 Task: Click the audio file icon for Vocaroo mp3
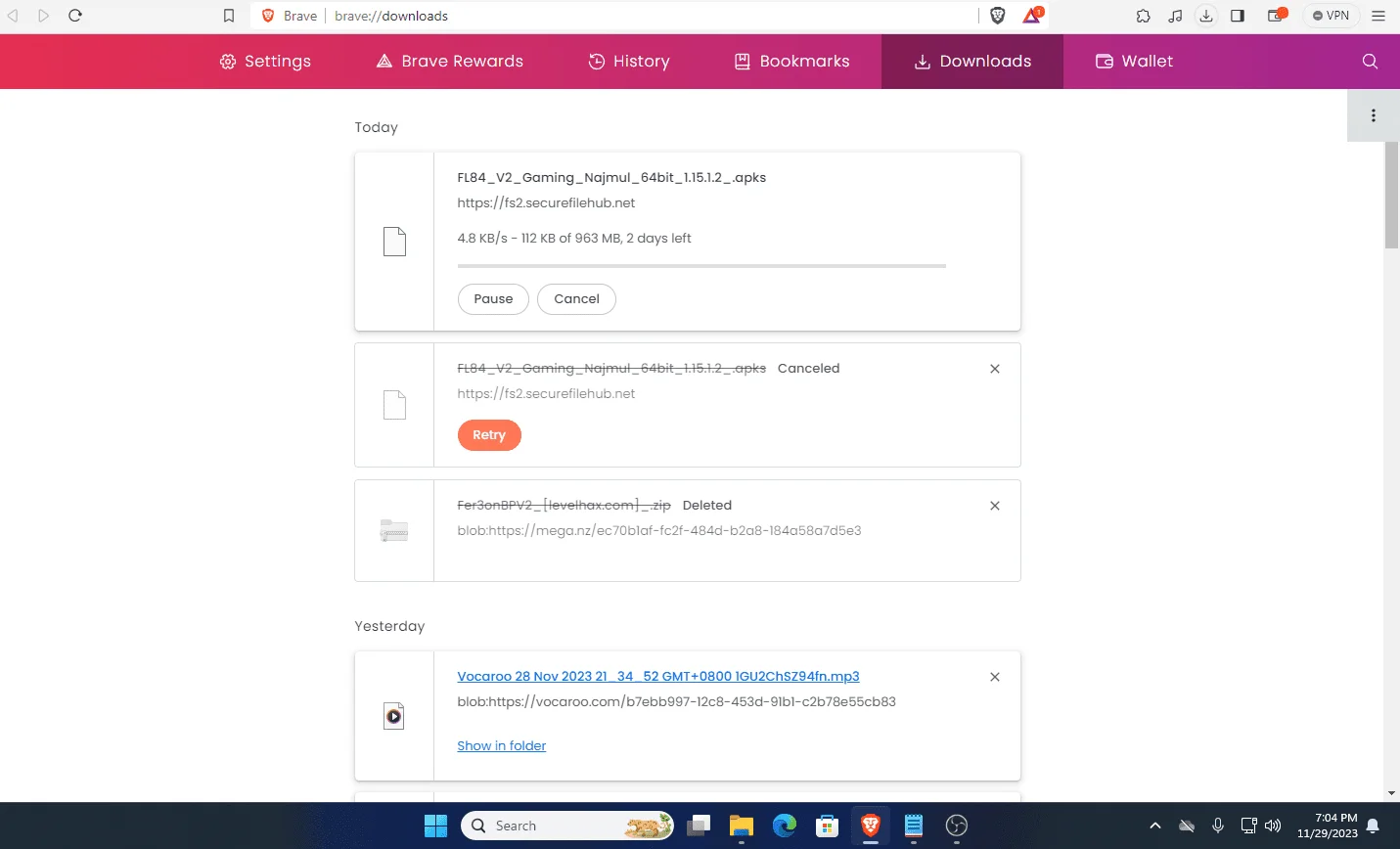point(394,716)
